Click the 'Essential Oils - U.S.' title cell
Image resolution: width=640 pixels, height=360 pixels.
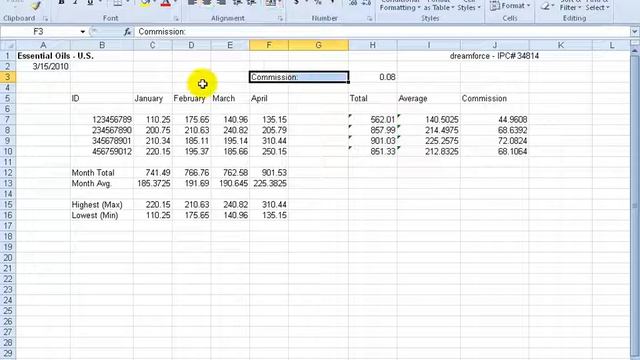point(56,56)
